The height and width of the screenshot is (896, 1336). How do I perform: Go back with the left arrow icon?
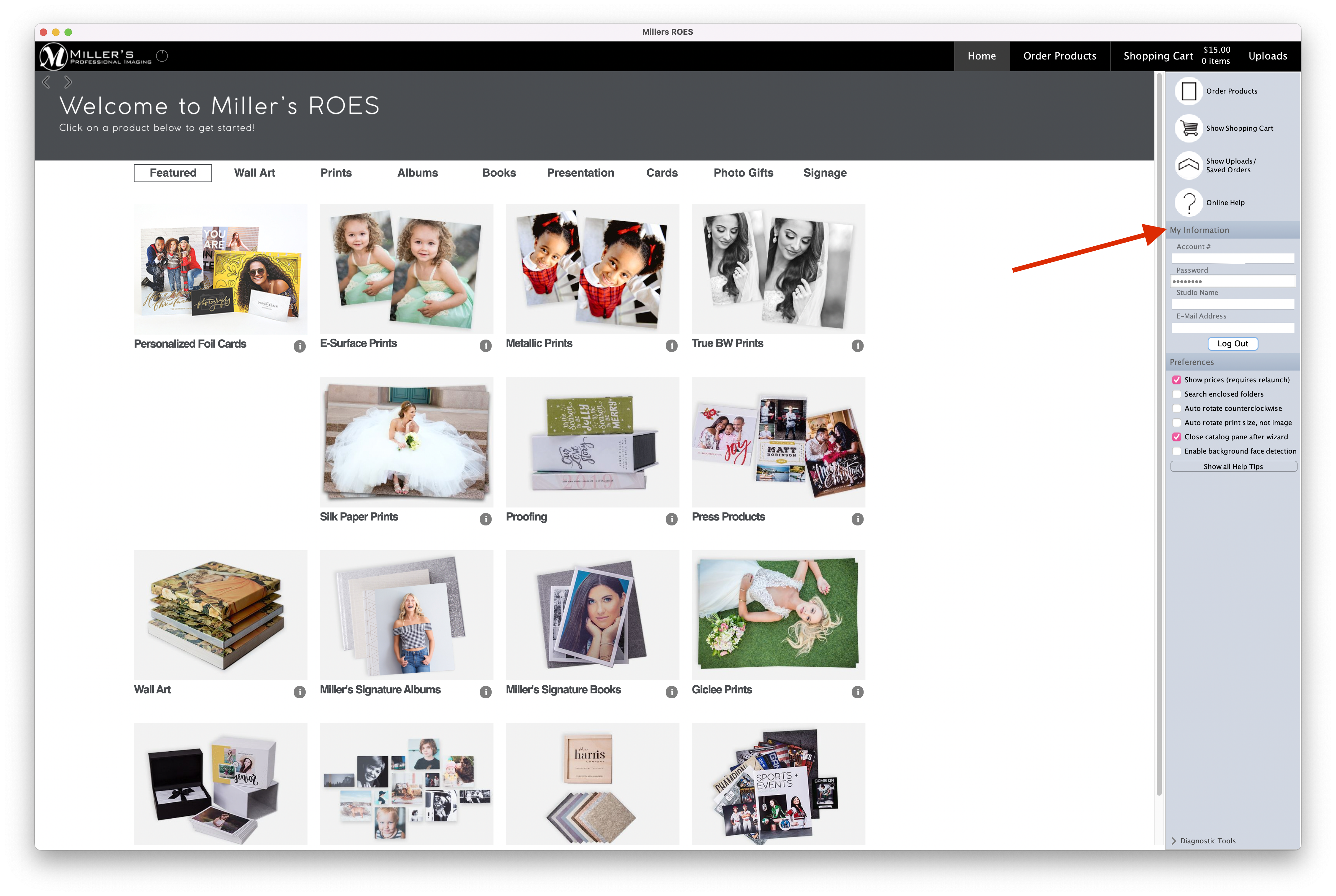click(46, 82)
